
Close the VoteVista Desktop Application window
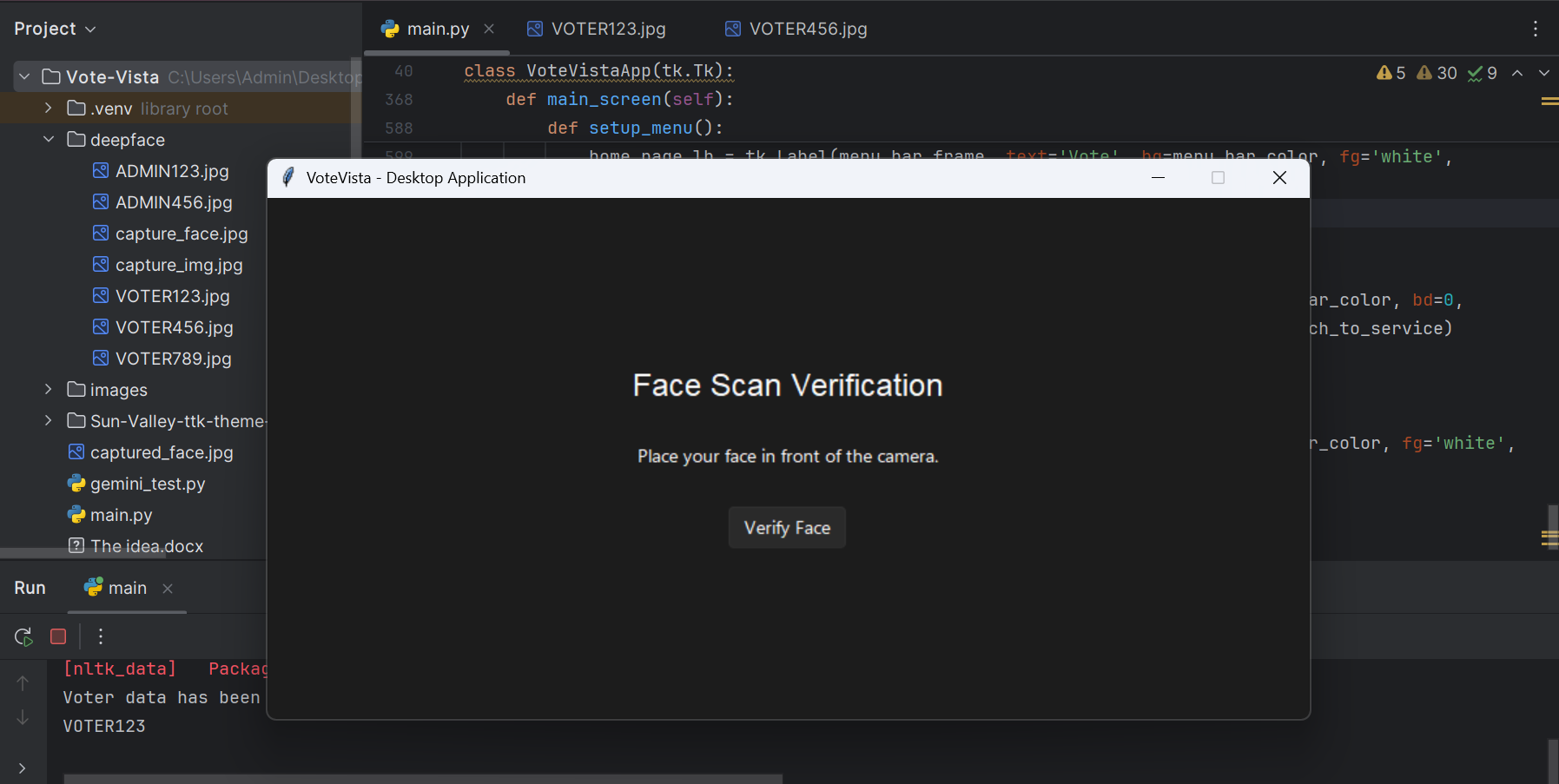(x=1279, y=177)
